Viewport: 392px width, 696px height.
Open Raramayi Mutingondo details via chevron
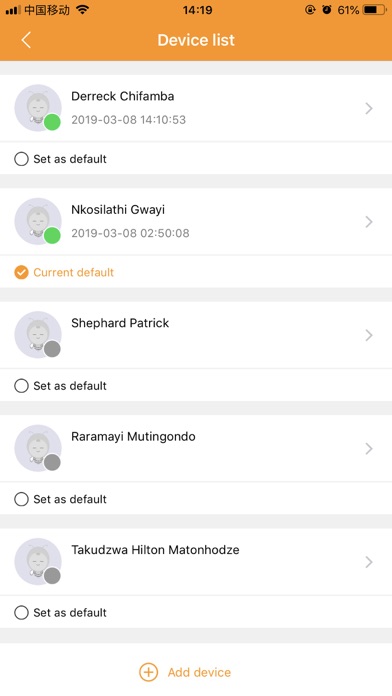pos(369,448)
